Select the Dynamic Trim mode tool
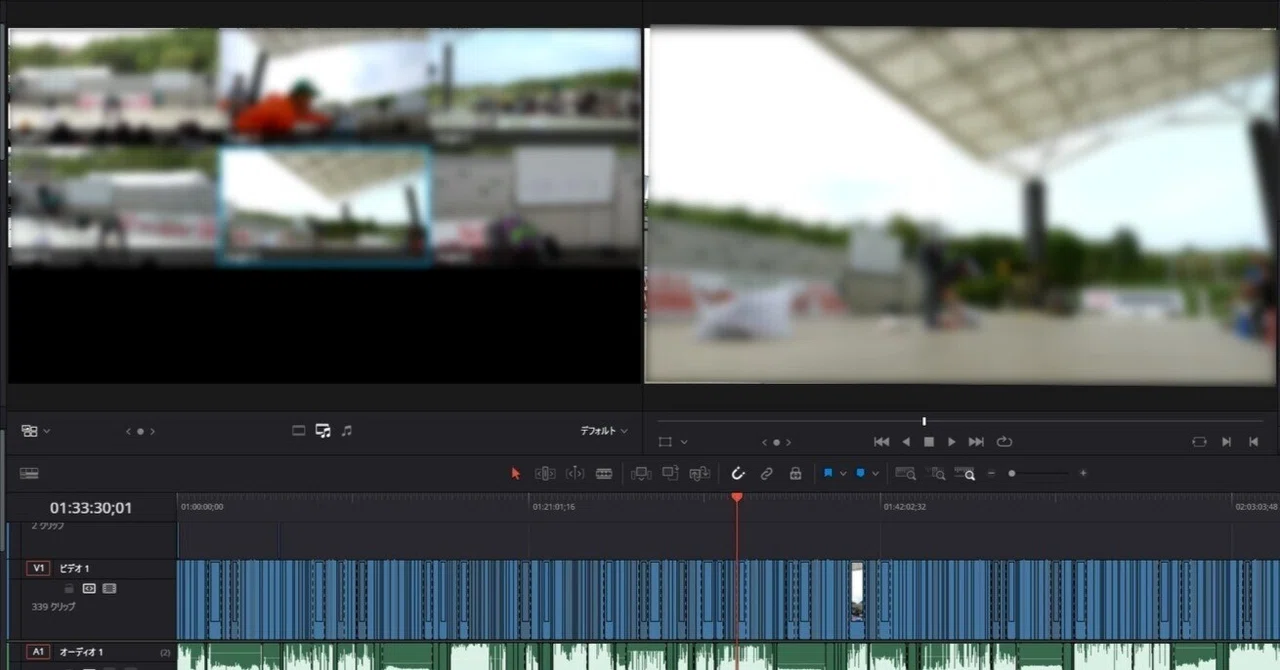The image size is (1280, 670). click(x=575, y=473)
